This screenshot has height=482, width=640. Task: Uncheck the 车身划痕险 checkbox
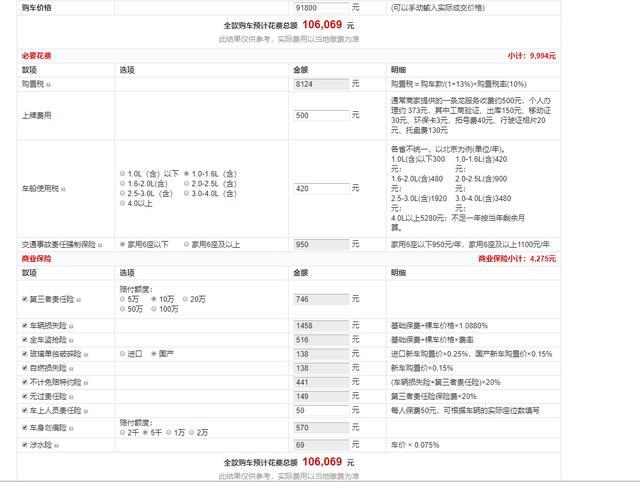[24, 427]
